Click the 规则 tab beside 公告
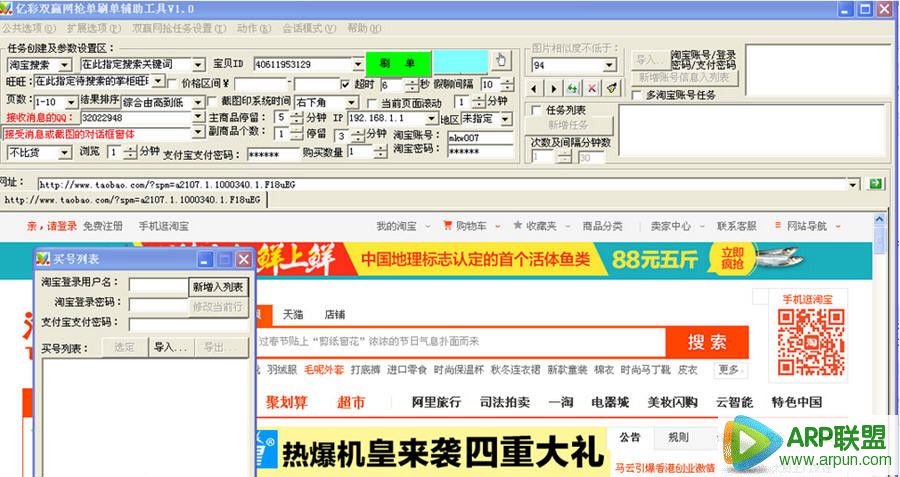900x477 pixels. [x=678, y=437]
